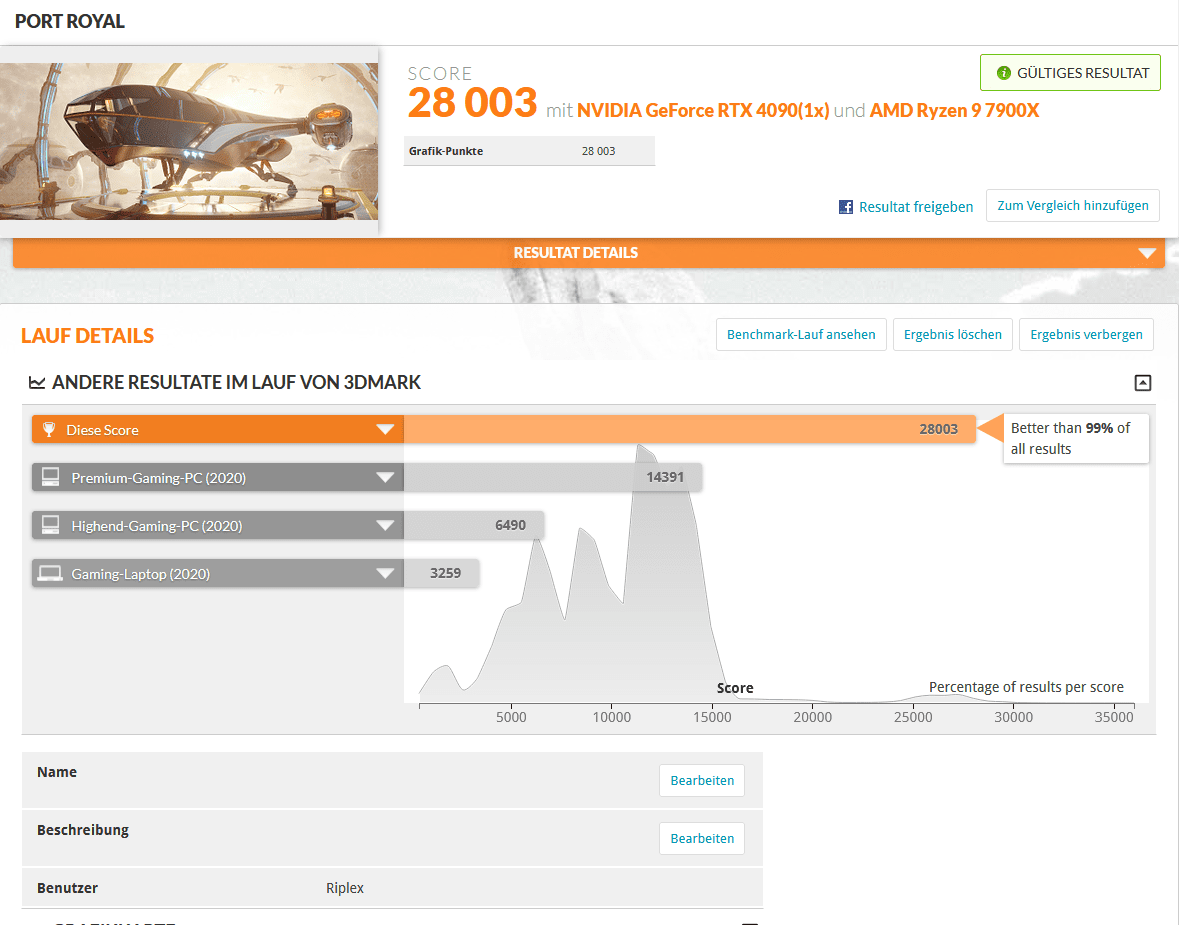Click the Gültiges Resultat button
The height and width of the screenshot is (925, 1179).
[x=1070, y=73]
